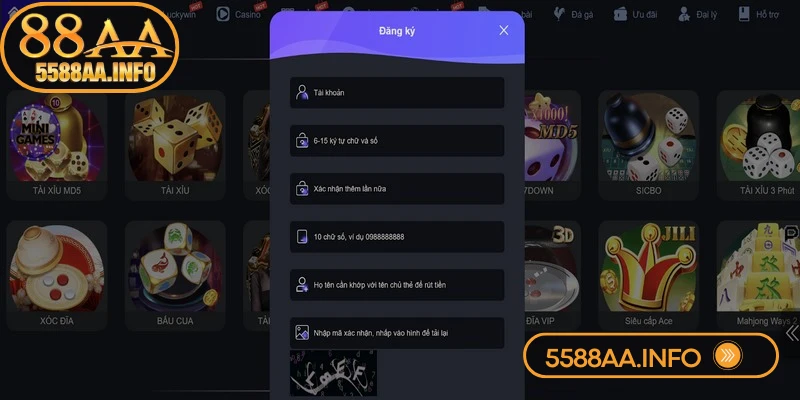Image resolution: width=800 pixels, height=400 pixels.
Task: Open the Đại lý agent menu
Action: tap(697, 14)
